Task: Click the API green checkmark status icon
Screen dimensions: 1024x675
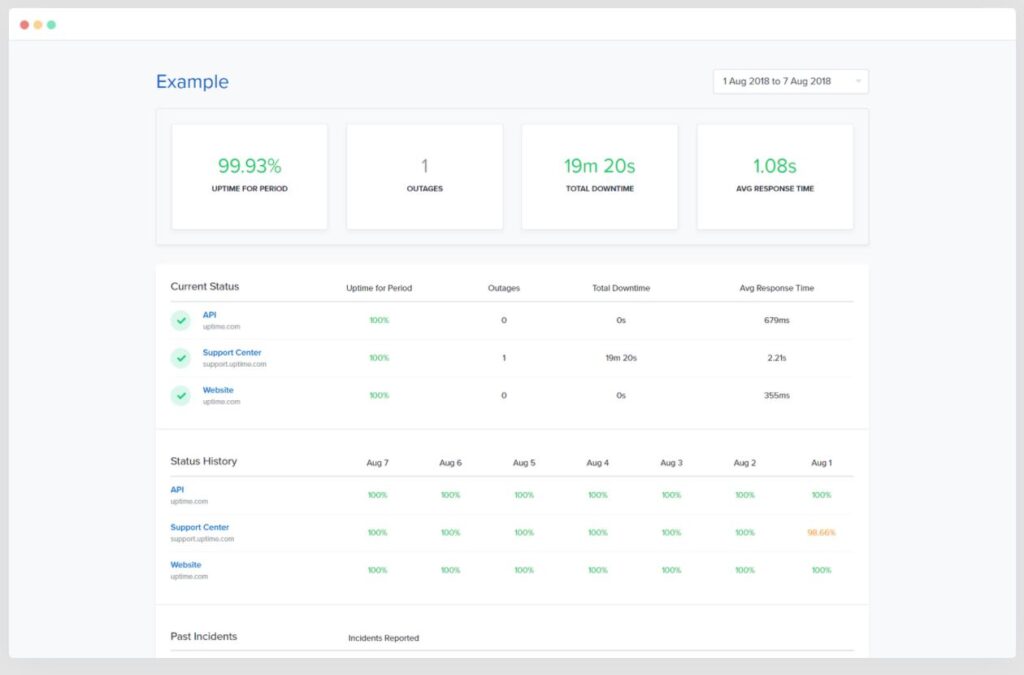Action: (180, 320)
